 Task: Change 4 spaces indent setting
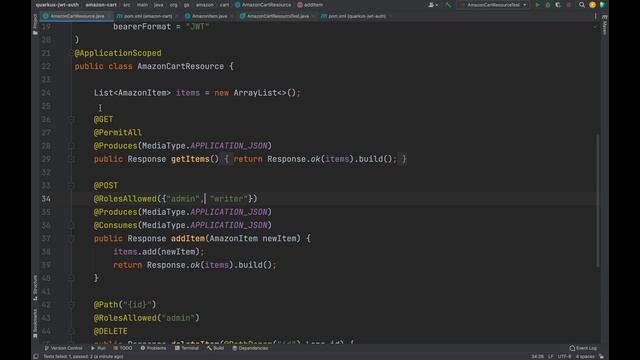click(585, 356)
